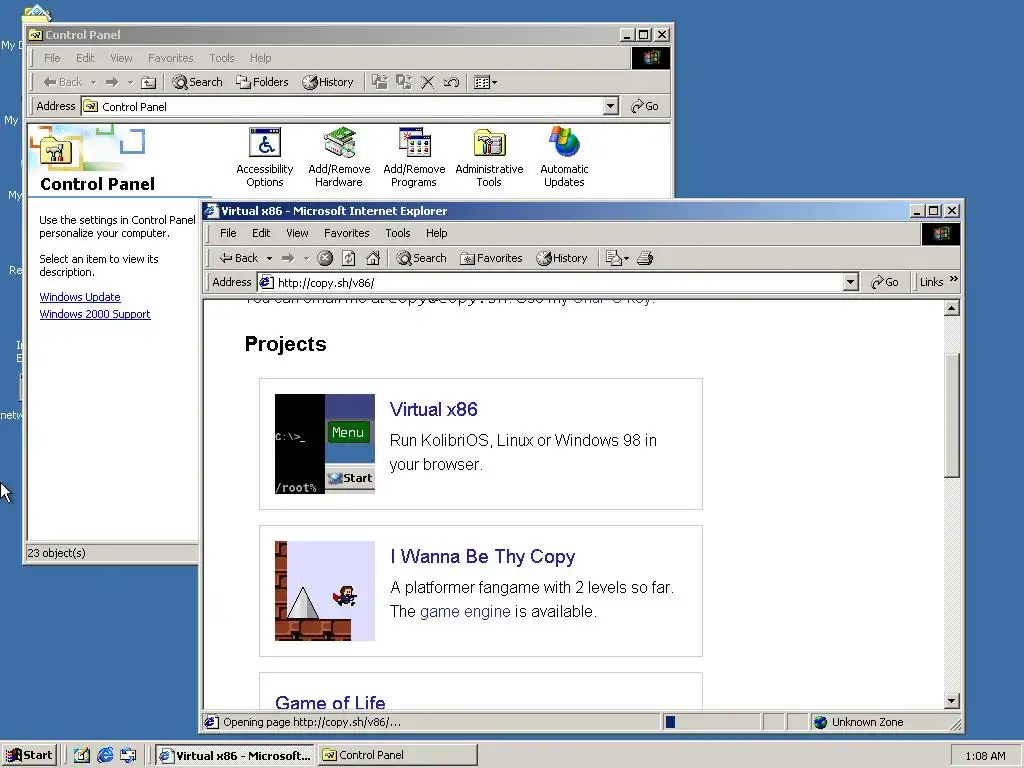This screenshot has width=1024, height=768.
Task: Open Accessibility Options in Control Panel
Action: (x=264, y=157)
